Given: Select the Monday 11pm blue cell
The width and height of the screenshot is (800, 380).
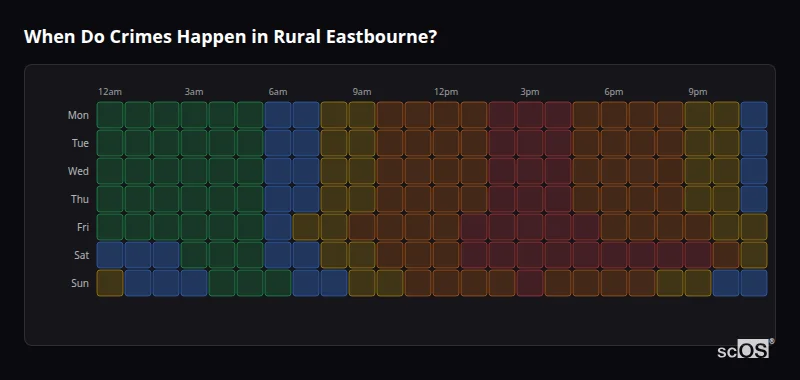Looking at the screenshot, I should (x=754, y=115).
